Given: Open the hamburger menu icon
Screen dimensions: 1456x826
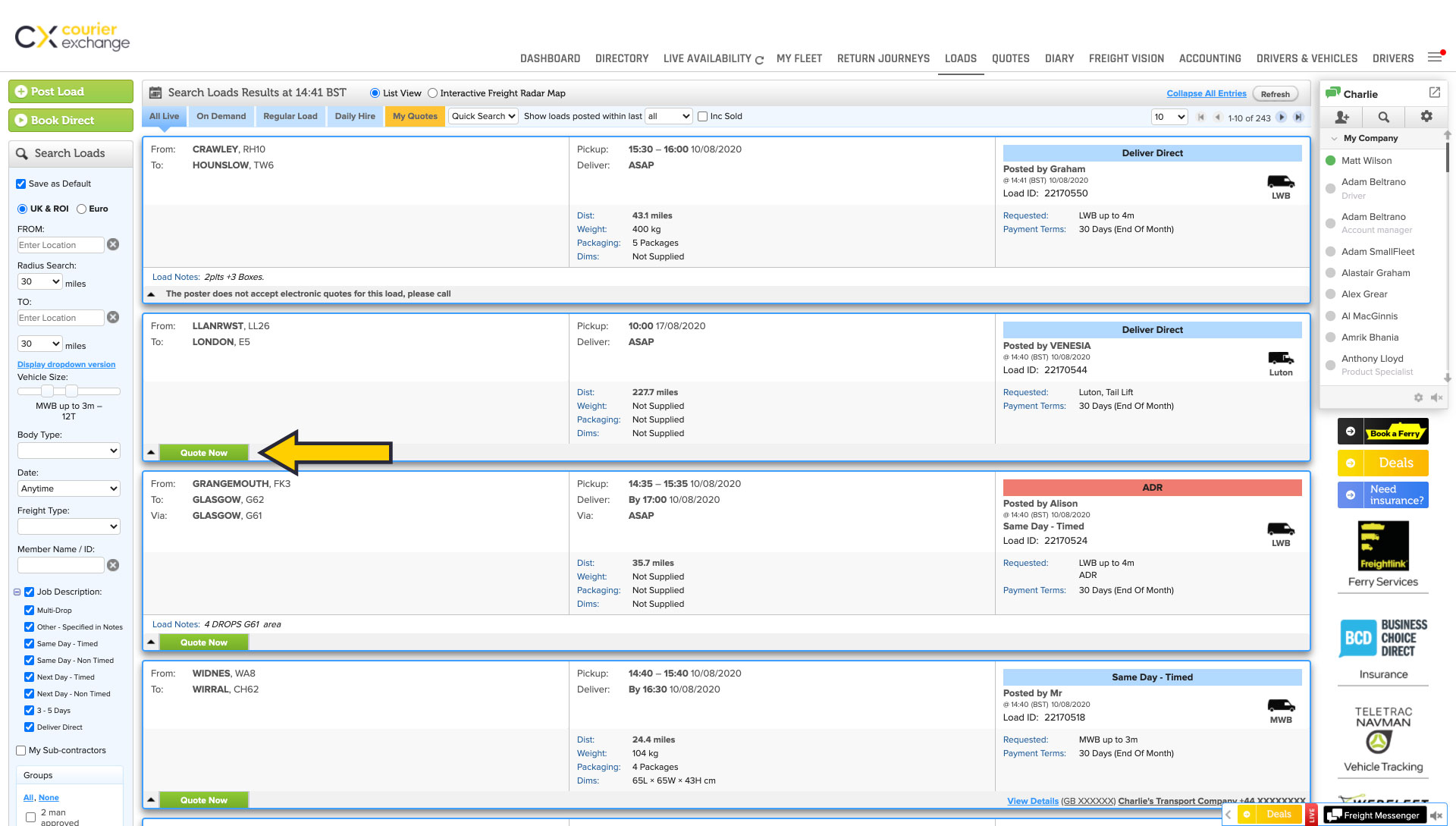Looking at the screenshot, I should [x=1435, y=58].
